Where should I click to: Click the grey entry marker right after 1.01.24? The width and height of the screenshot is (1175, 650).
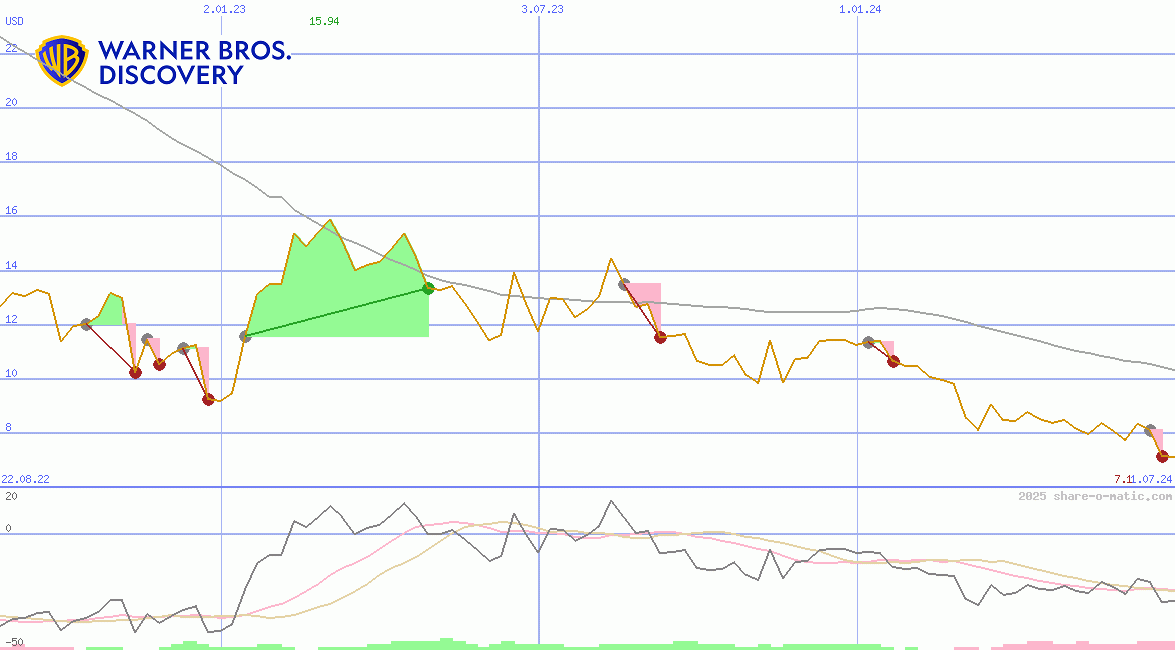869,342
